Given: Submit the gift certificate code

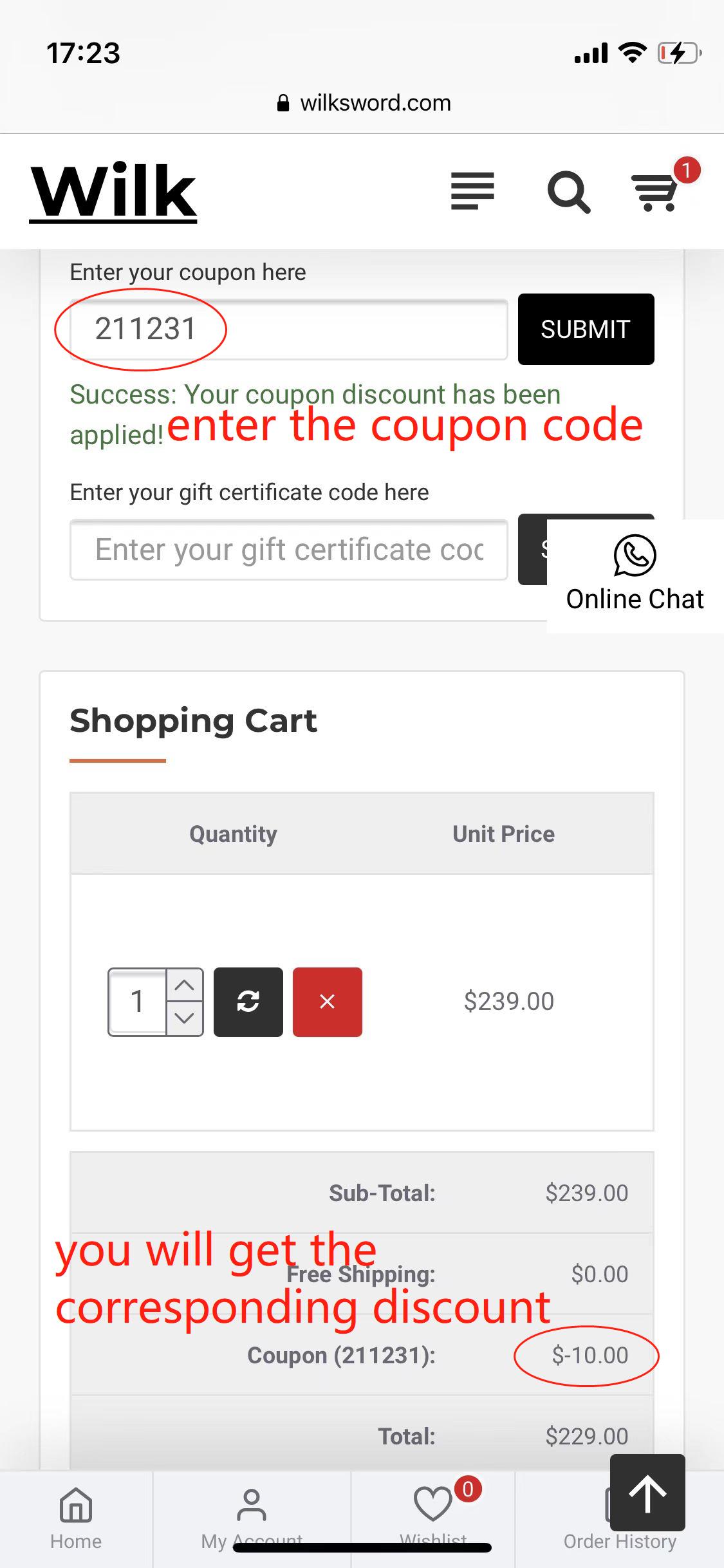Looking at the screenshot, I should tap(533, 549).
